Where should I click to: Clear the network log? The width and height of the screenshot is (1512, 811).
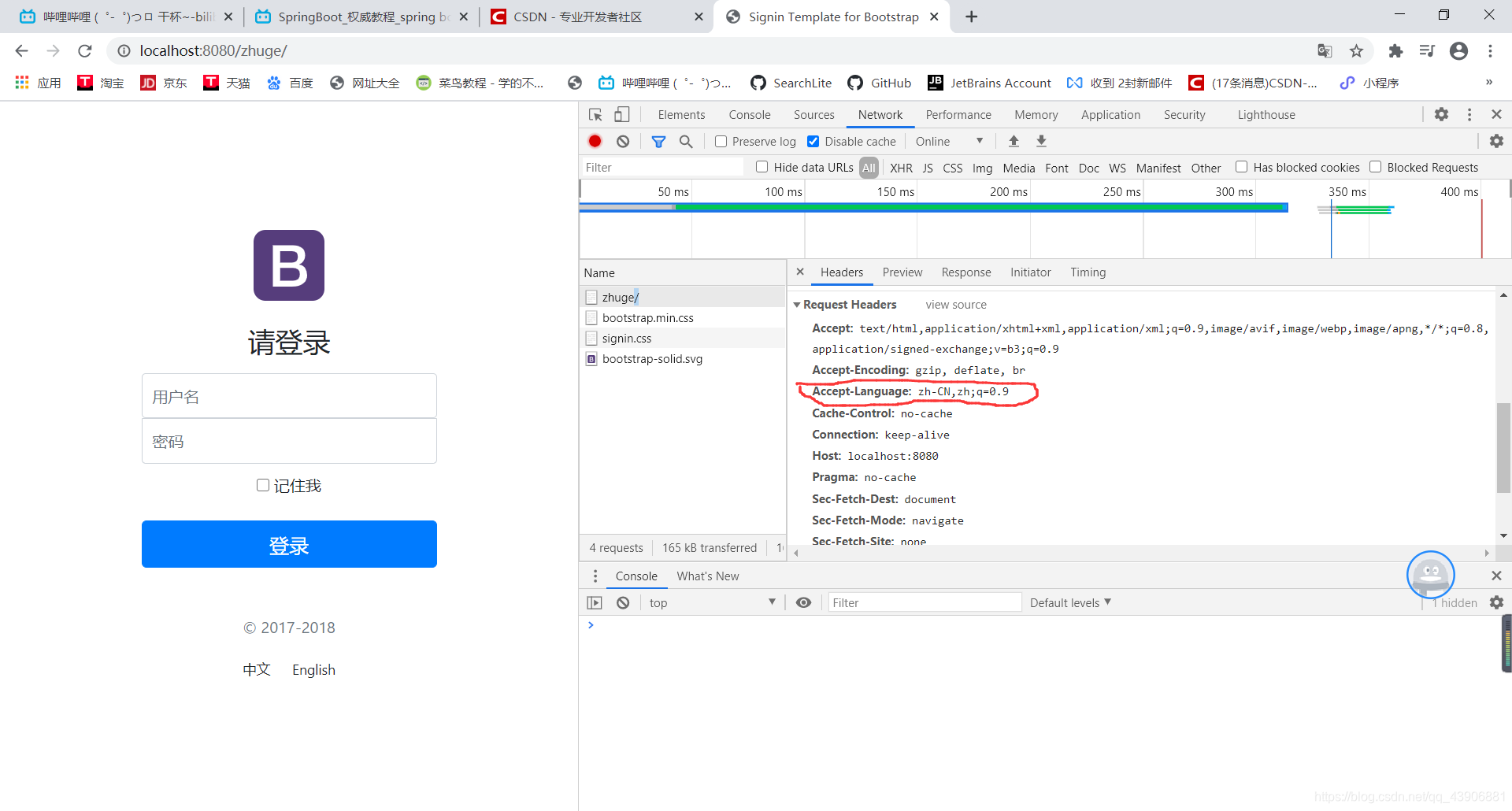coord(623,142)
